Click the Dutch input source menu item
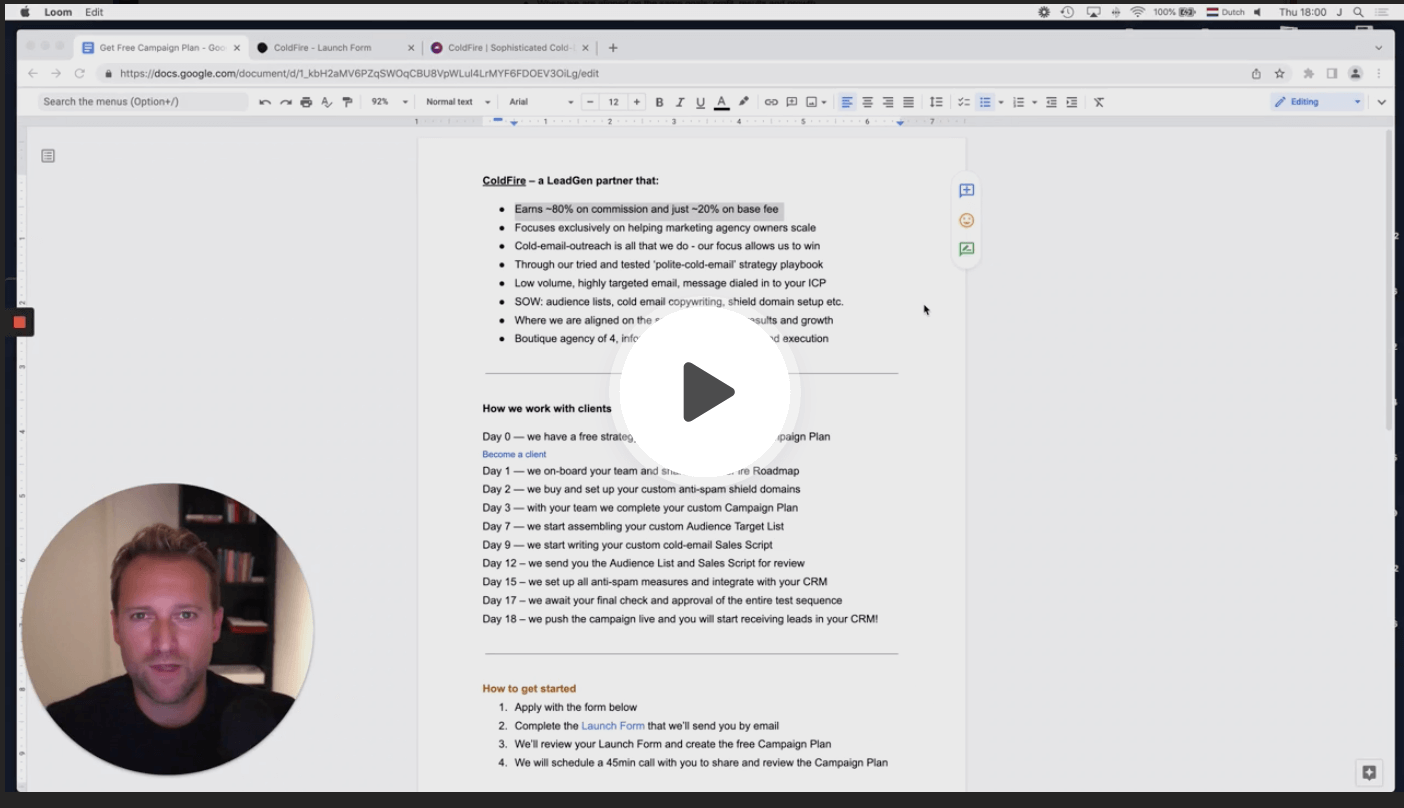The image size is (1404, 808). [x=1225, y=12]
